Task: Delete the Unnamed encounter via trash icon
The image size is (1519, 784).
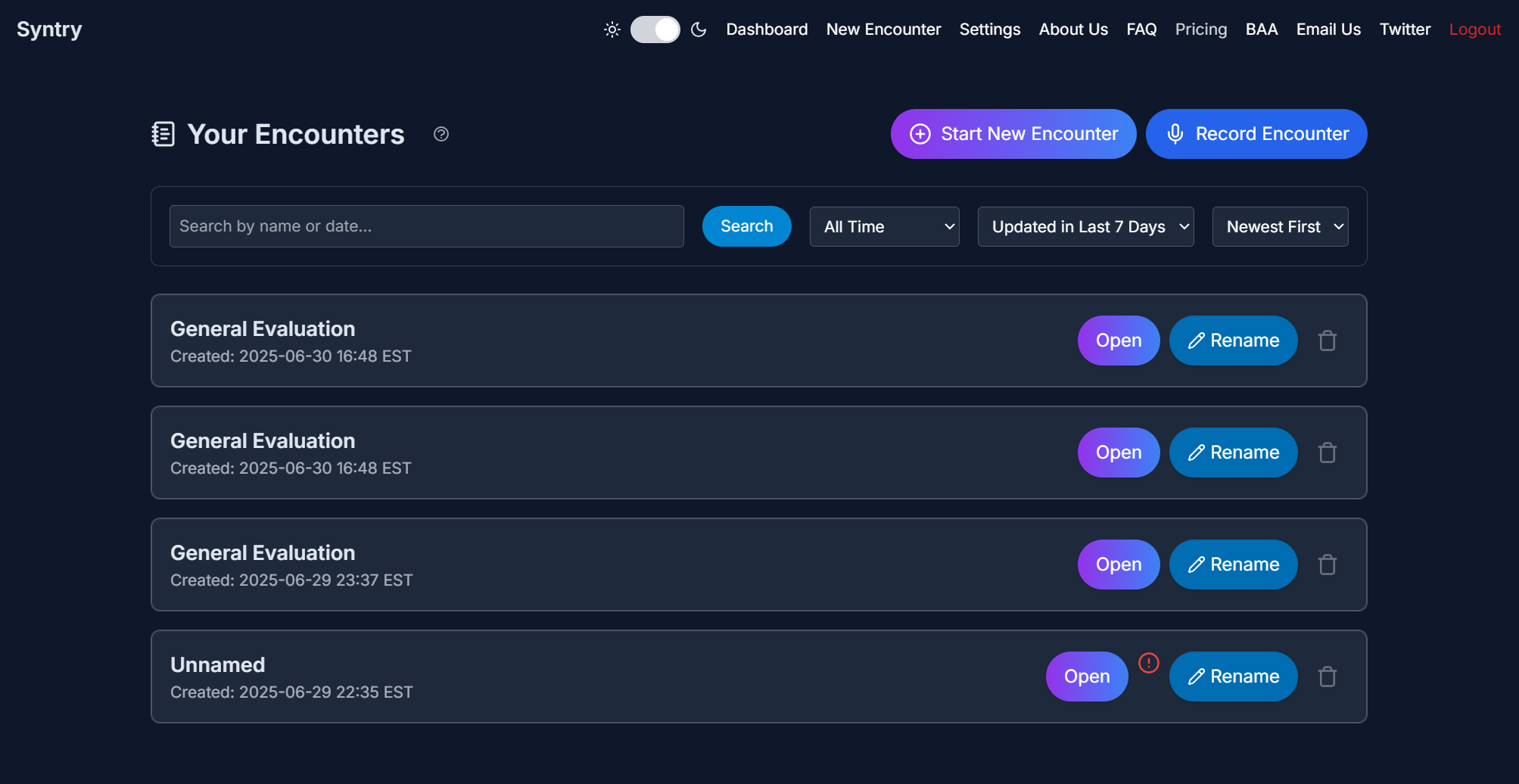Action: click(x=1328, y=677)
